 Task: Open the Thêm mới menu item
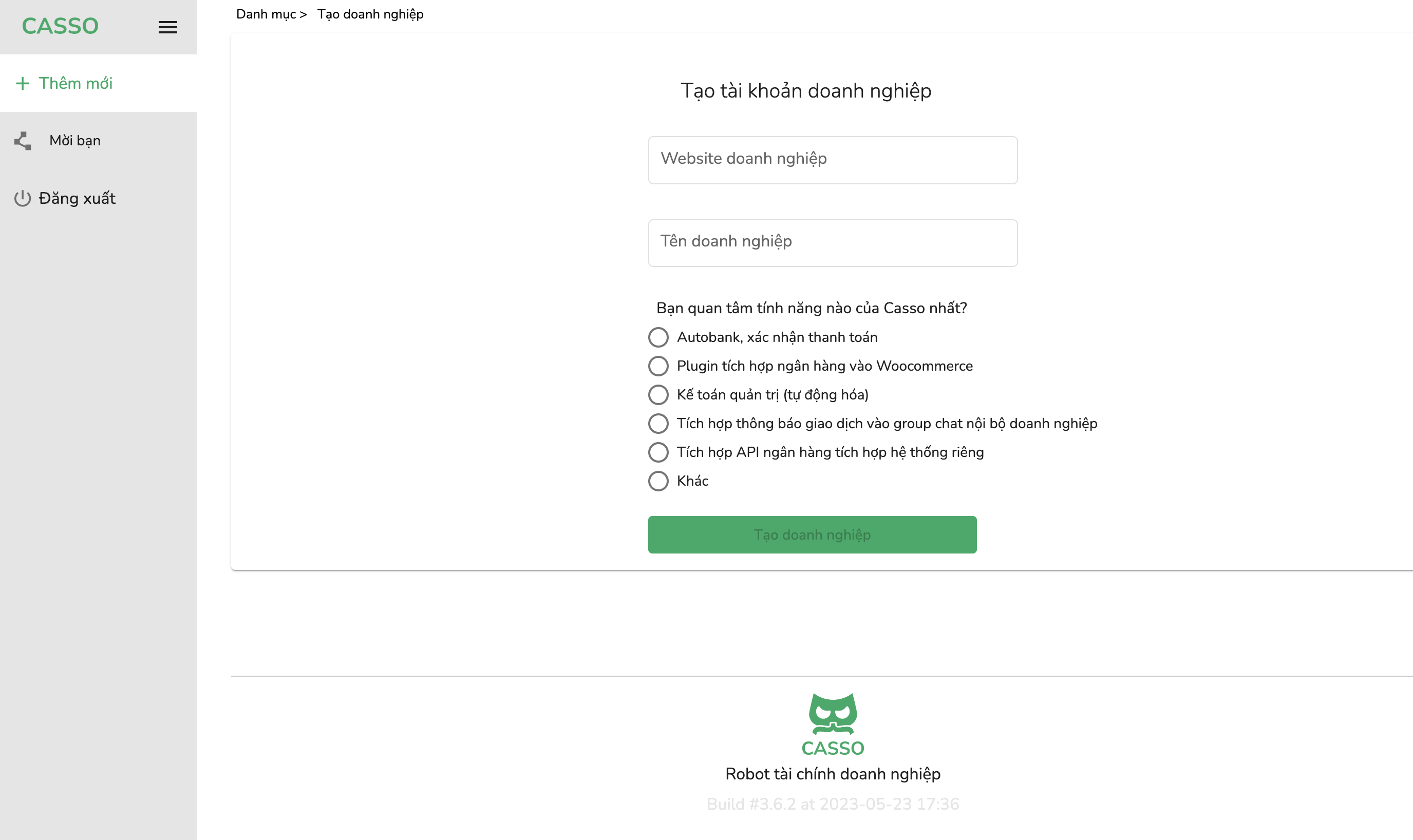(x=76, y=84)
